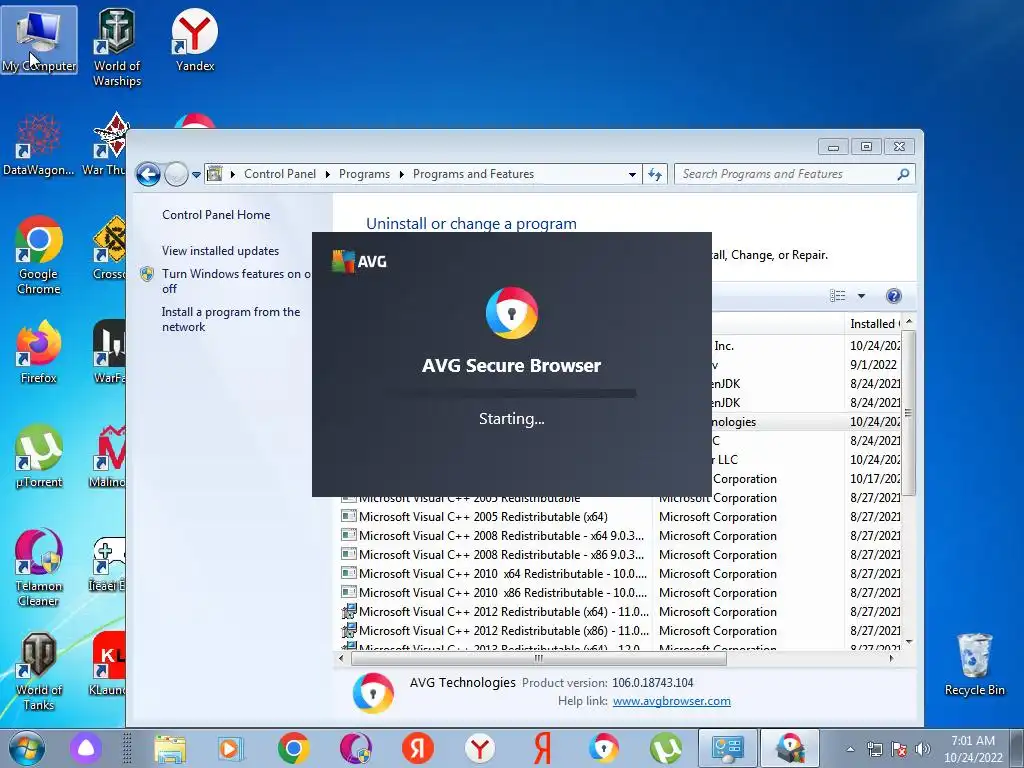Click Control Panel breadcrumb
Screen dimensions: 1024x768
pyautogui.click(x=280, y=174)
